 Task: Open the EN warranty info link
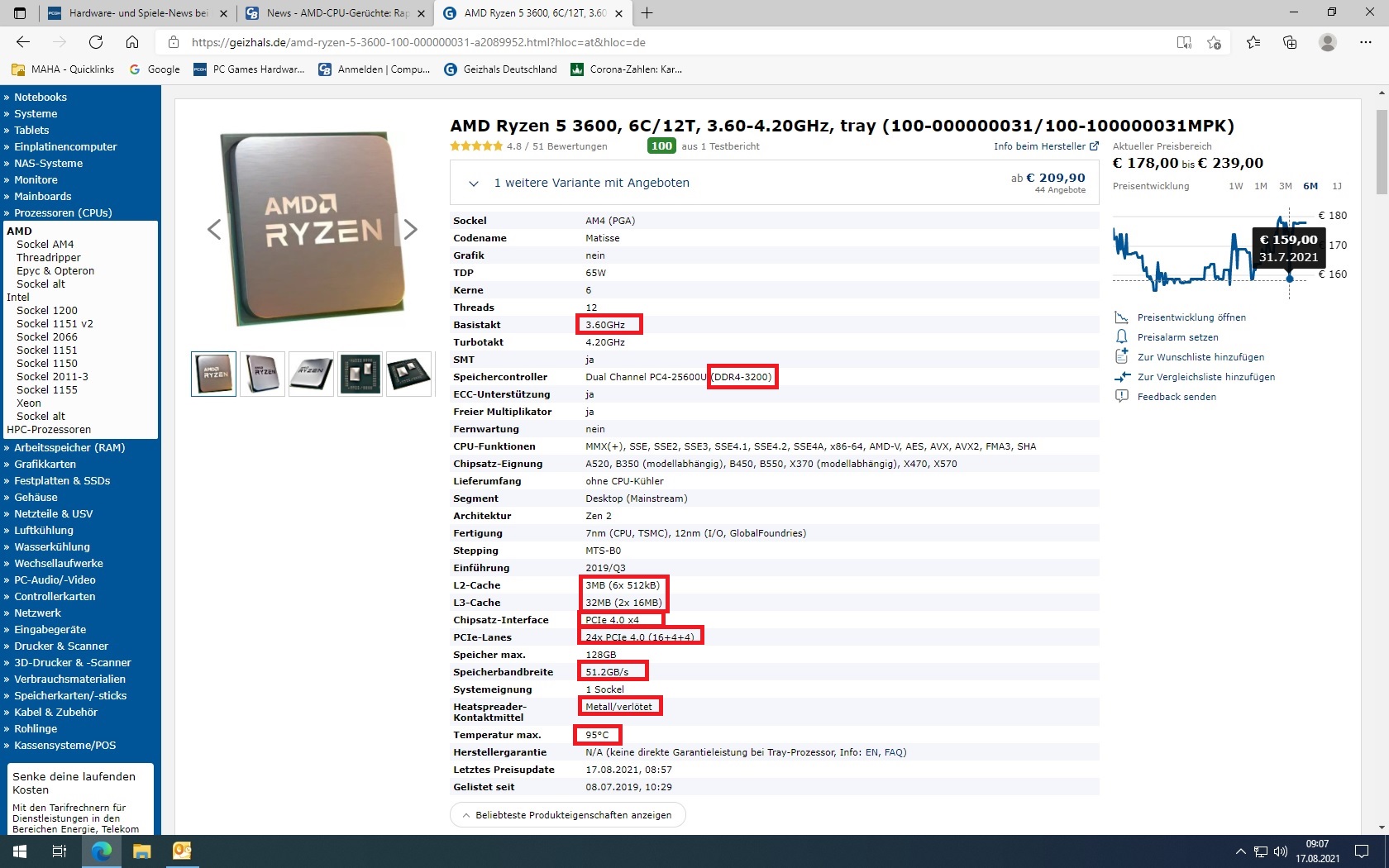click(x=871, y=752)
